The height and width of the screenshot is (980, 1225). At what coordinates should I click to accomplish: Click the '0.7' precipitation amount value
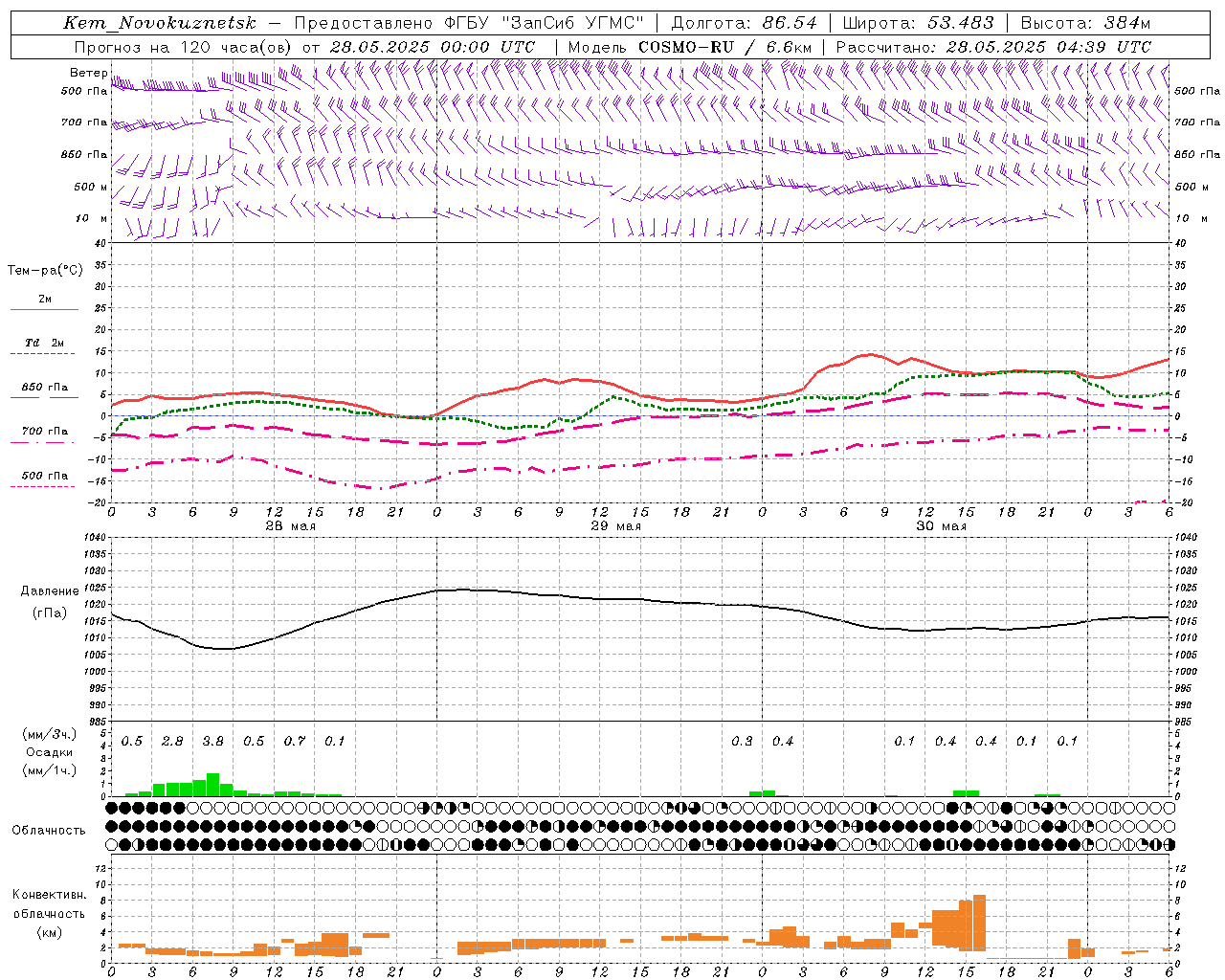[x=294, y=741]
